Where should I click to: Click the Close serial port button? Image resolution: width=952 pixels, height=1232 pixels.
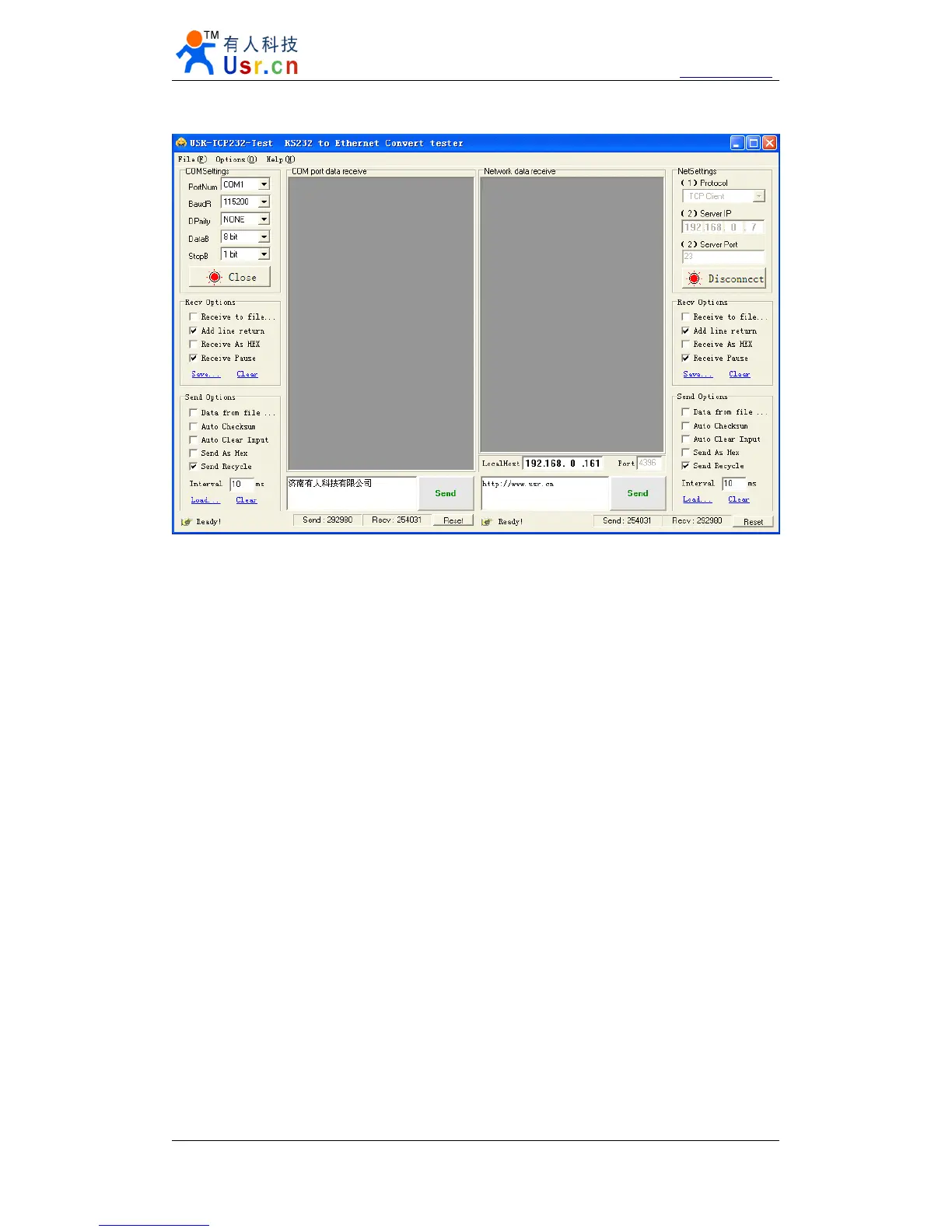click(x=229, y=277)
